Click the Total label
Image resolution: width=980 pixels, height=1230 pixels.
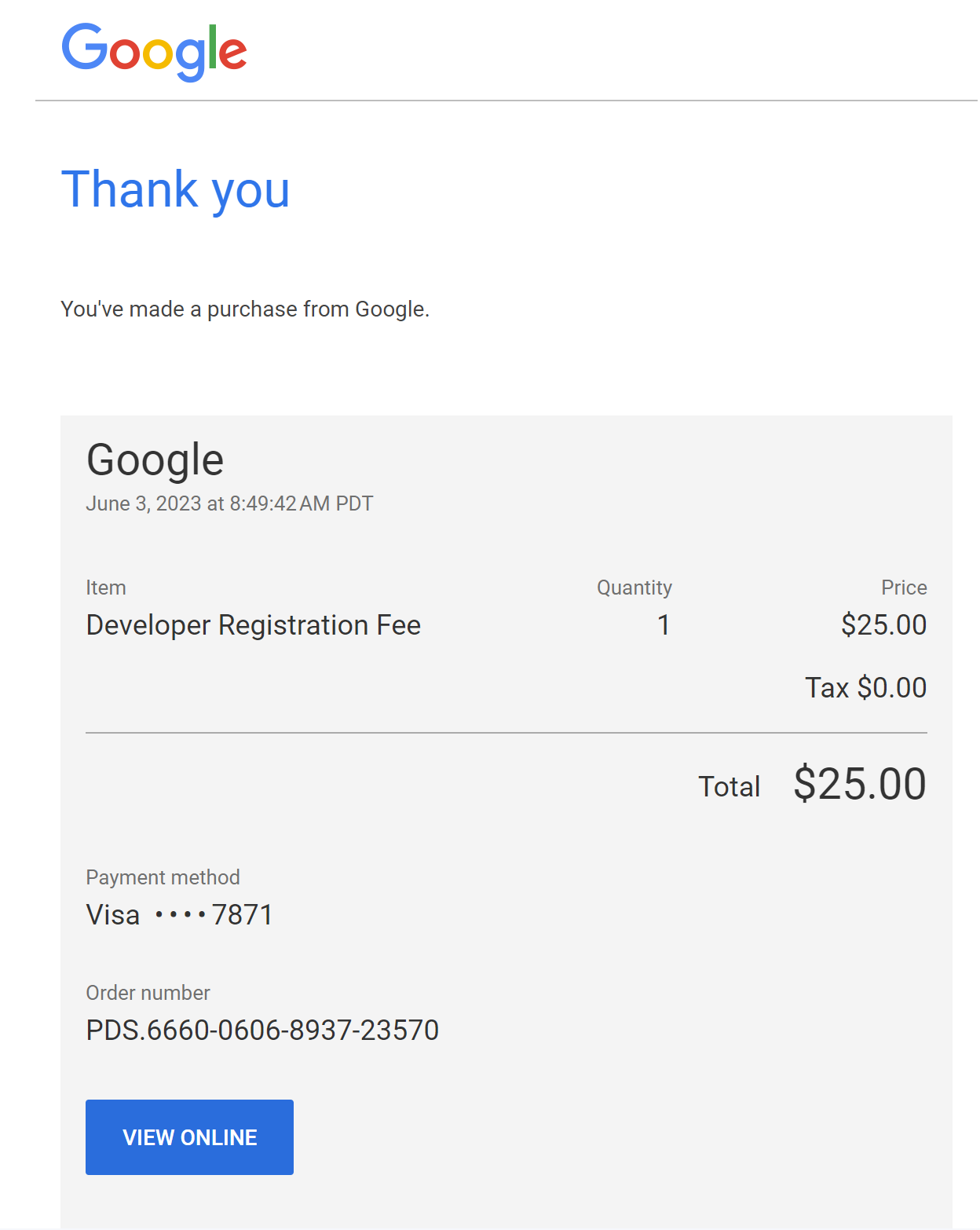[x=729, y=786]
